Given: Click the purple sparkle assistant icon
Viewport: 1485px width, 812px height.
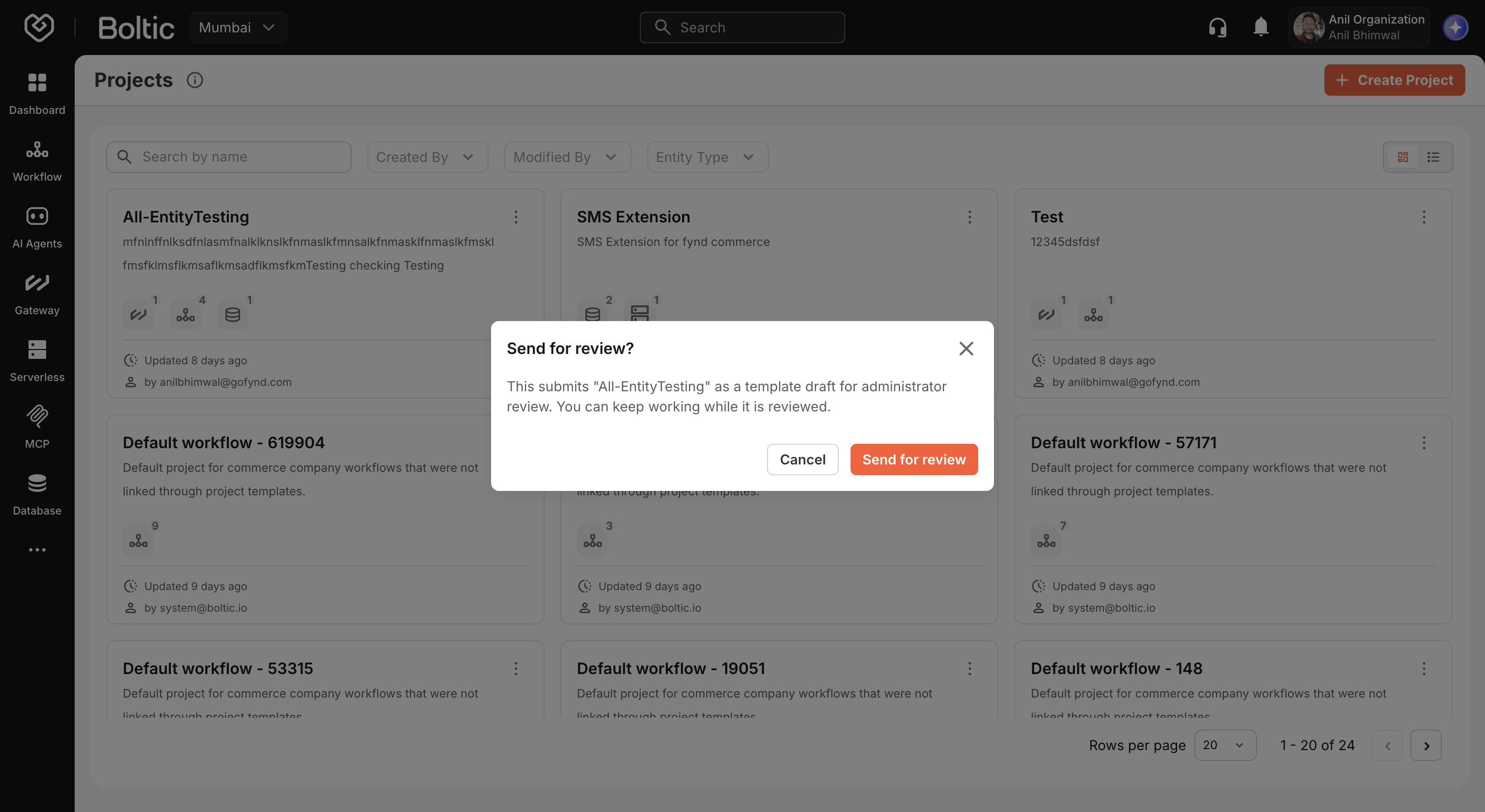Looking at the screenshot, I should click(1455, 27).
